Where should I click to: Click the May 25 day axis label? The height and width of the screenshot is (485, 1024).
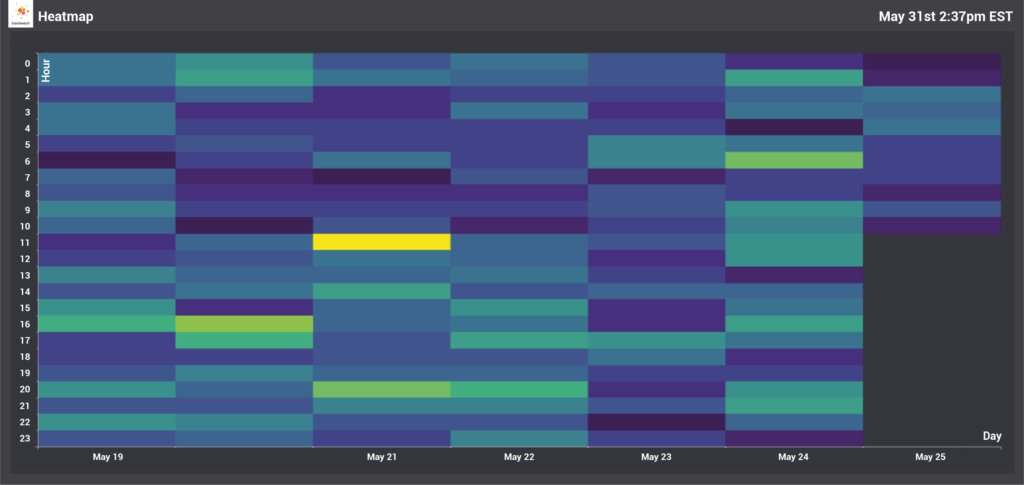(x=930, y=457)
